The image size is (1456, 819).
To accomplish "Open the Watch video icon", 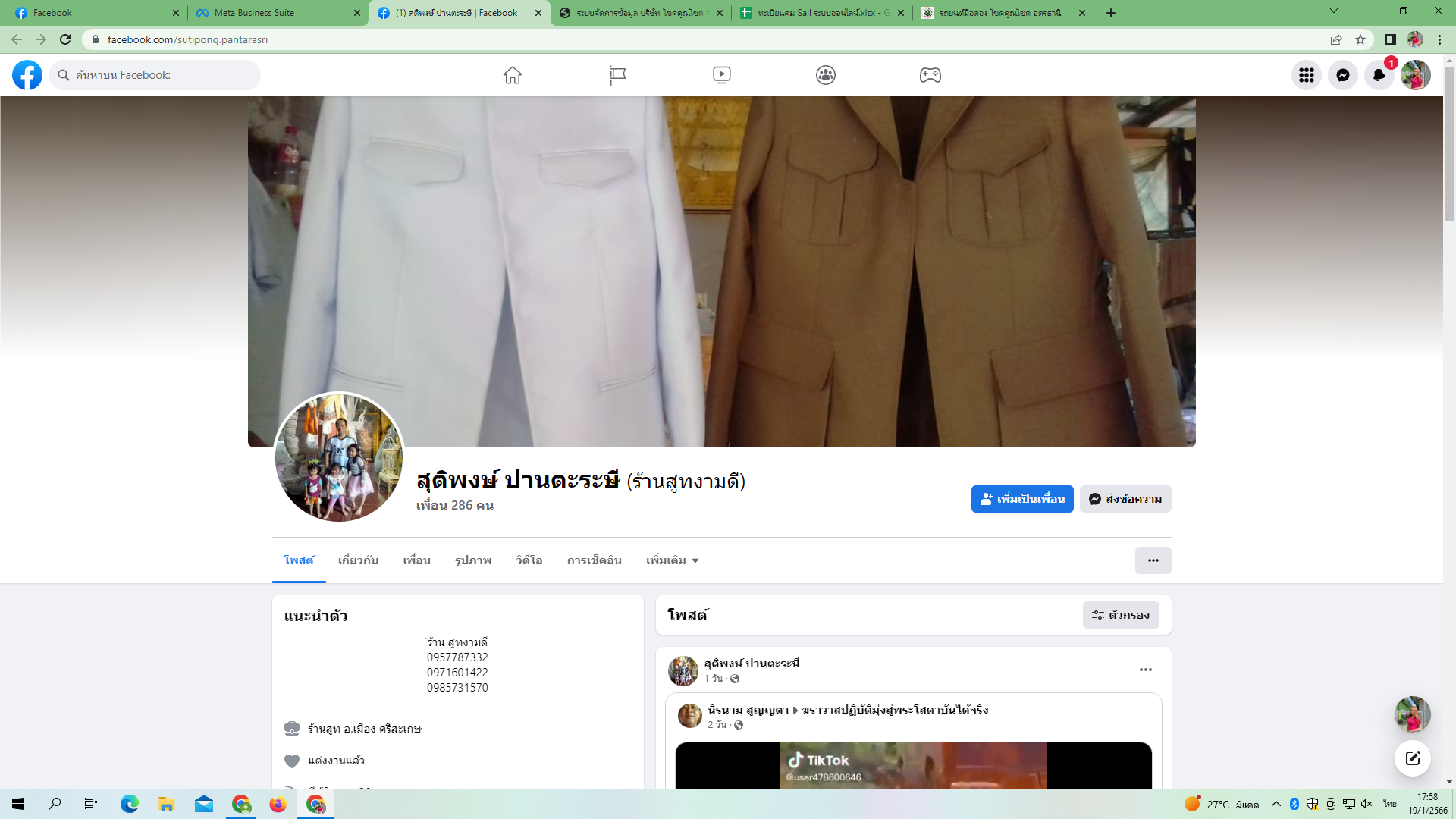I will coord(721,75).
